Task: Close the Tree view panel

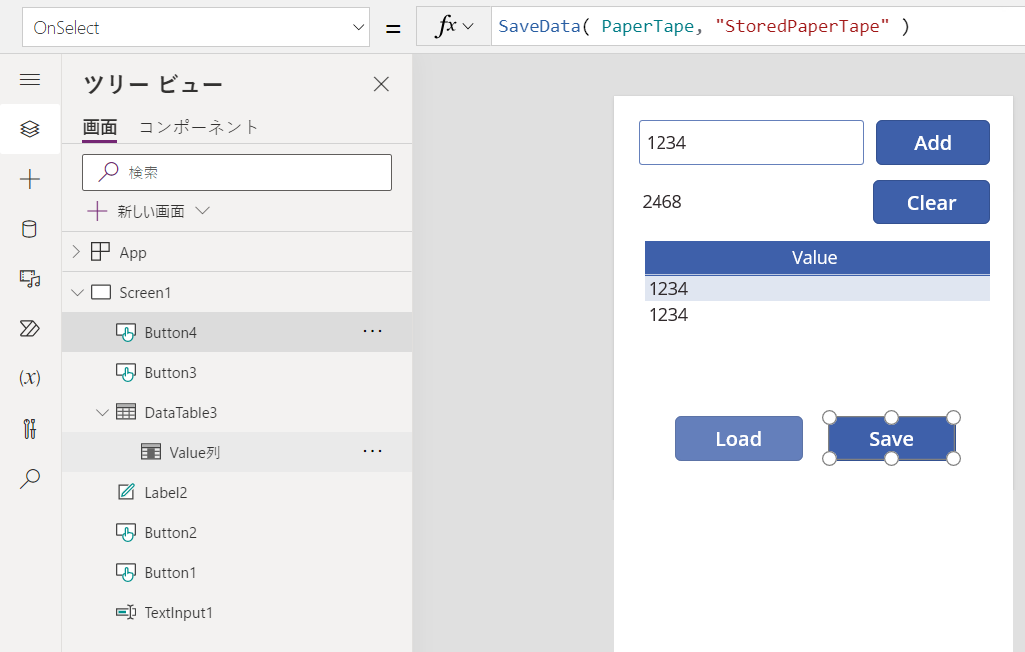Action: pos(381,84)
